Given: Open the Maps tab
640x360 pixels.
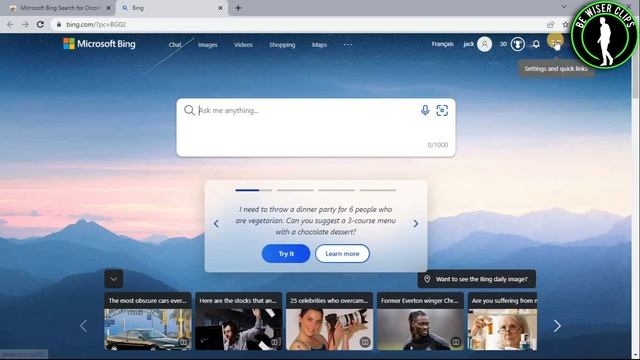Looking at the screenshot, I should [x=319, y=45].
